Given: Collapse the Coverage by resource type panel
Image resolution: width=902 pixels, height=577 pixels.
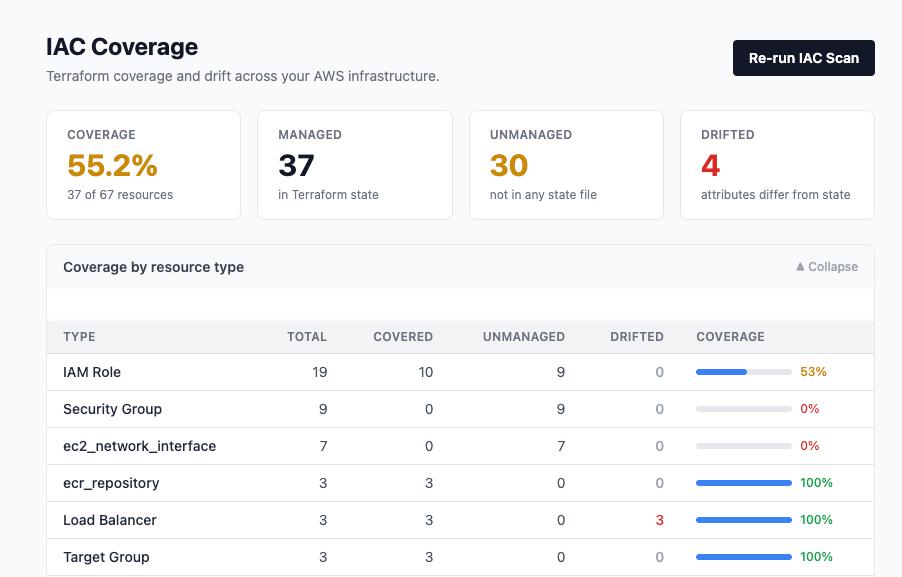Looking at the screenshot, I should tap(827, 267).
